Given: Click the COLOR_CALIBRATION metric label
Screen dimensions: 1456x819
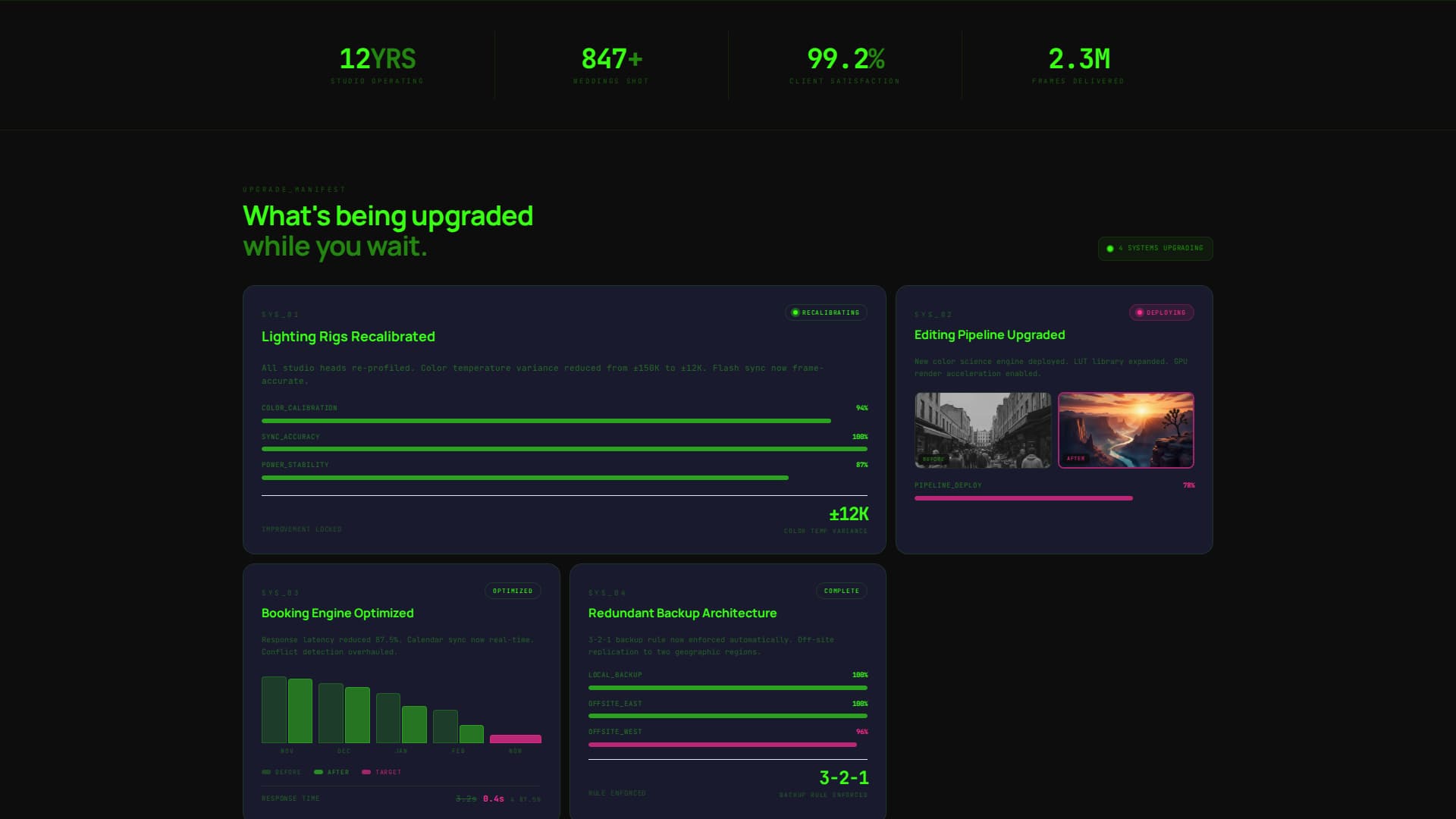Looking at the screenshot, I should pyautogui.click(x=300, y=408).
